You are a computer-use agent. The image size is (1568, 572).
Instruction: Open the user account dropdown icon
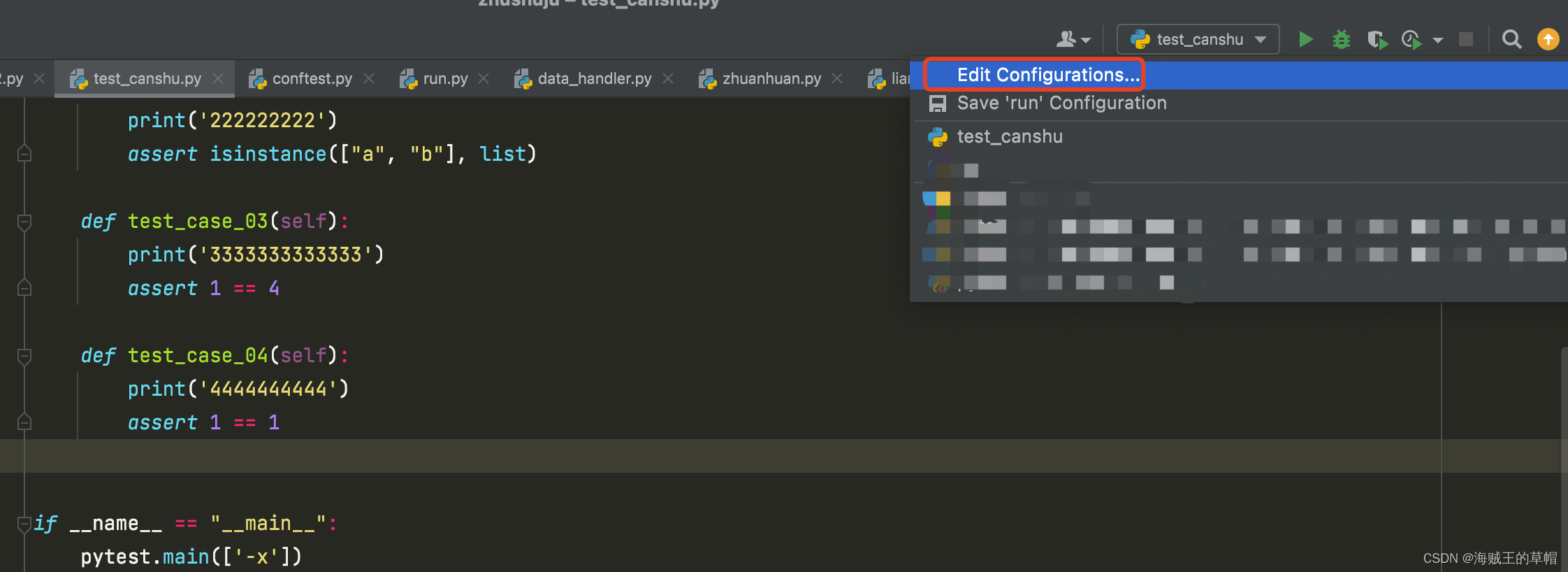tap(1073, 39)
